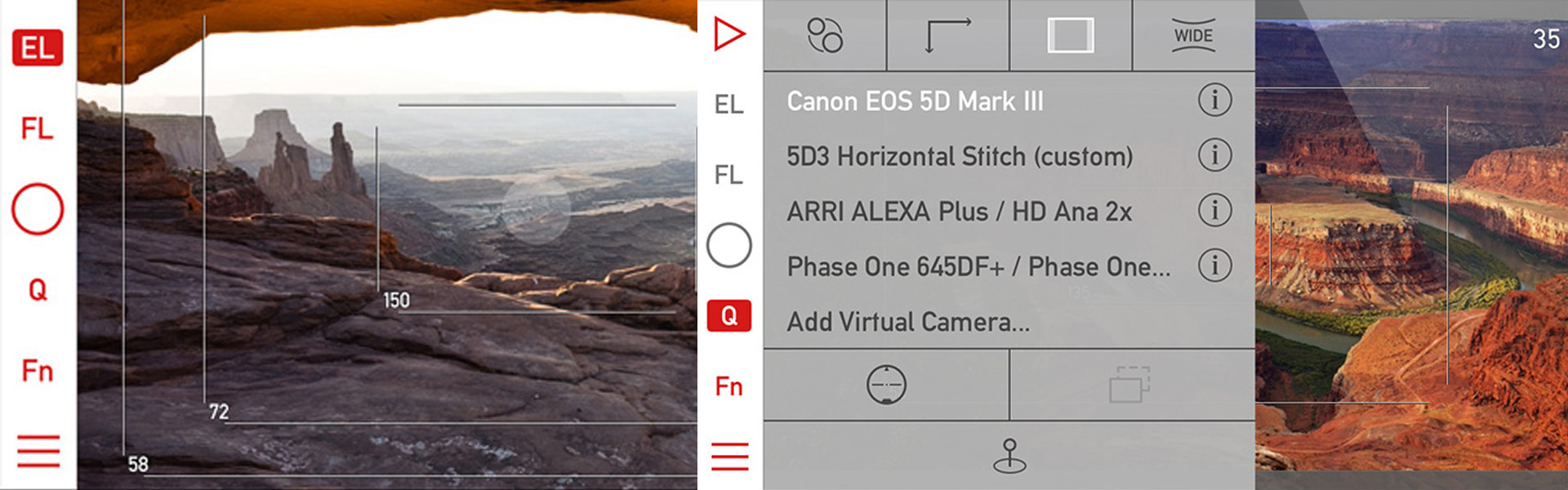
Task: Show info for Phase One 645DF+
Action: tap(1214, 265)
